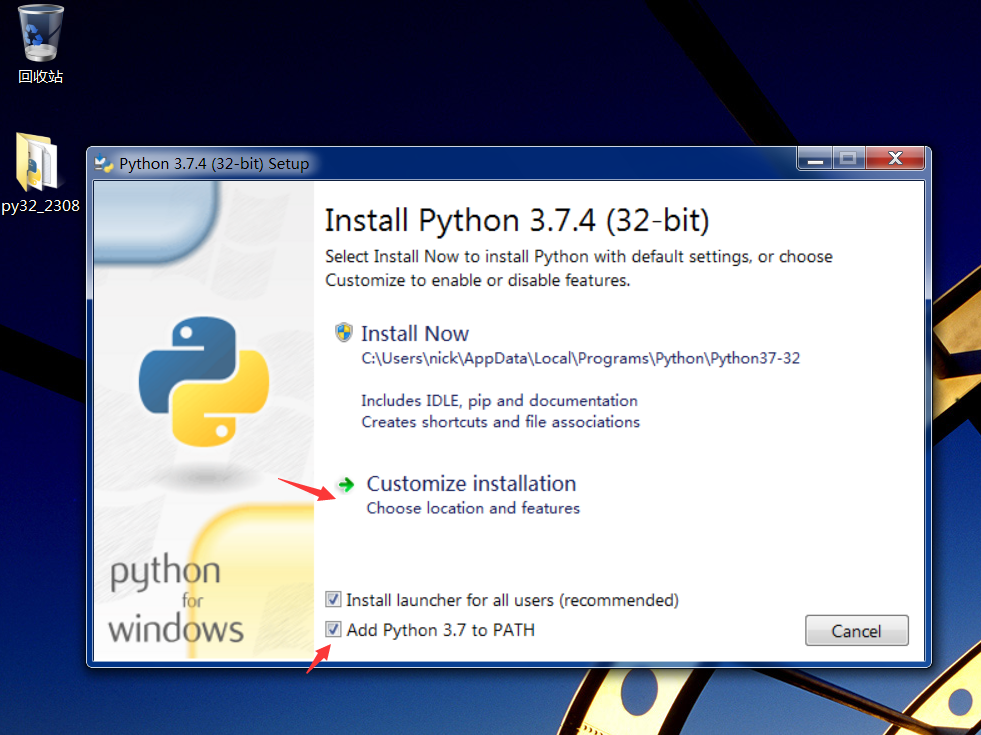Choose Install Now option
This screenshot has height=735, width=981.
(415, 333)
